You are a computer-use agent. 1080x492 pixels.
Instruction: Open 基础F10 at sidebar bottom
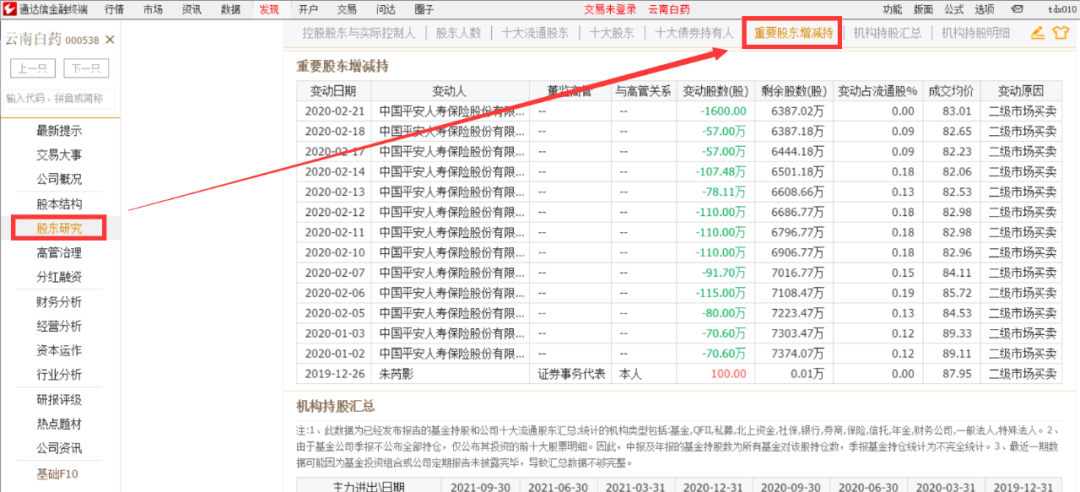tap(59, 473)
